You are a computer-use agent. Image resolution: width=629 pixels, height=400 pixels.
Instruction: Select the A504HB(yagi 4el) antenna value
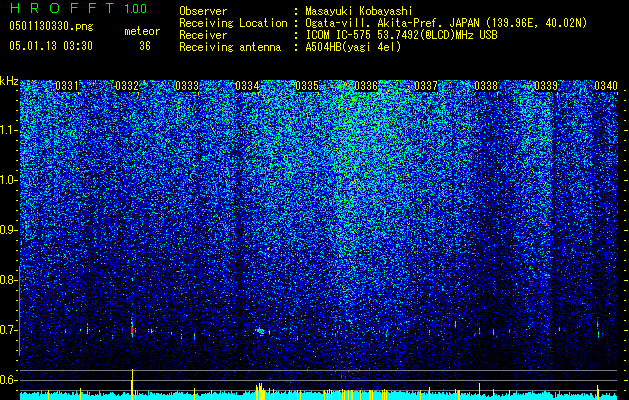point(353,47)
